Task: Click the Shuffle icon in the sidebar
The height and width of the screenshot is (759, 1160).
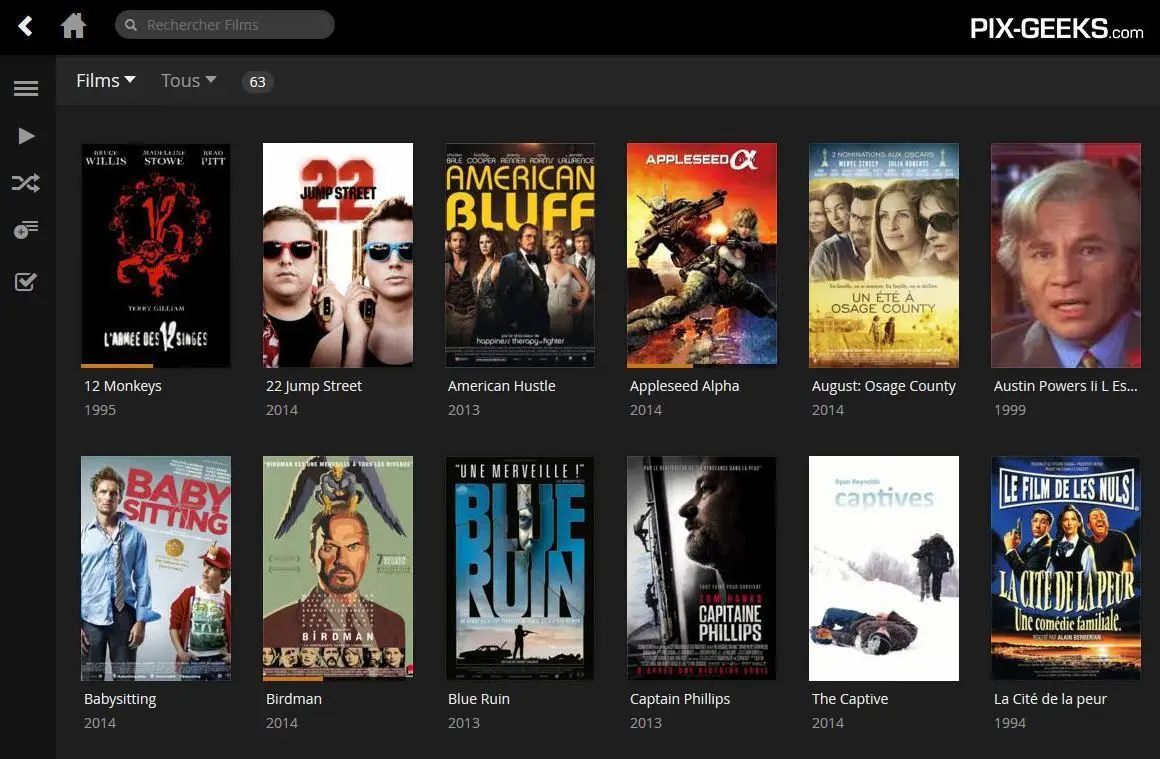Action: coord(26,183)
